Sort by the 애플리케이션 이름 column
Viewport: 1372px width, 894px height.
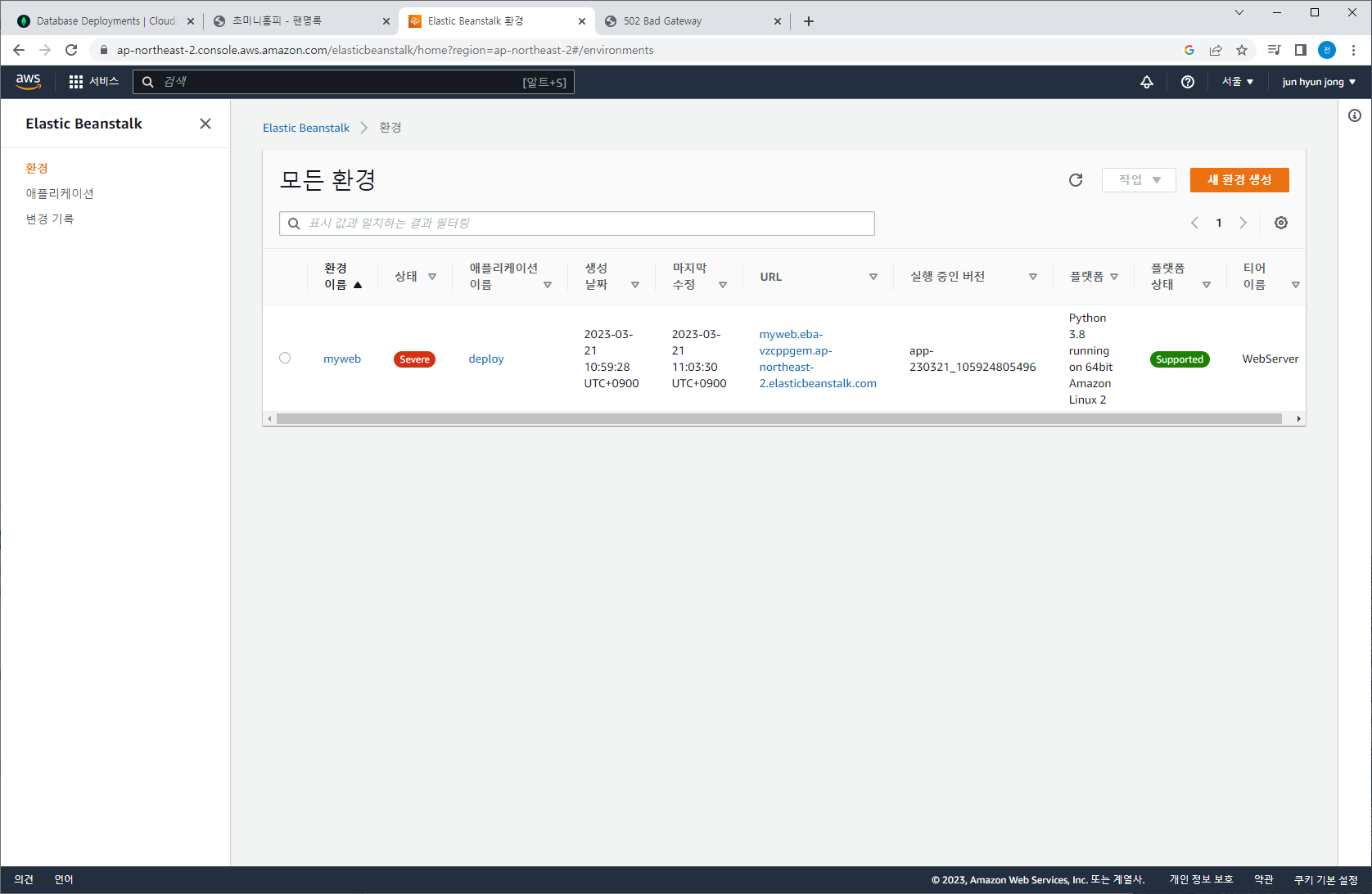click(x=548, y=285)
